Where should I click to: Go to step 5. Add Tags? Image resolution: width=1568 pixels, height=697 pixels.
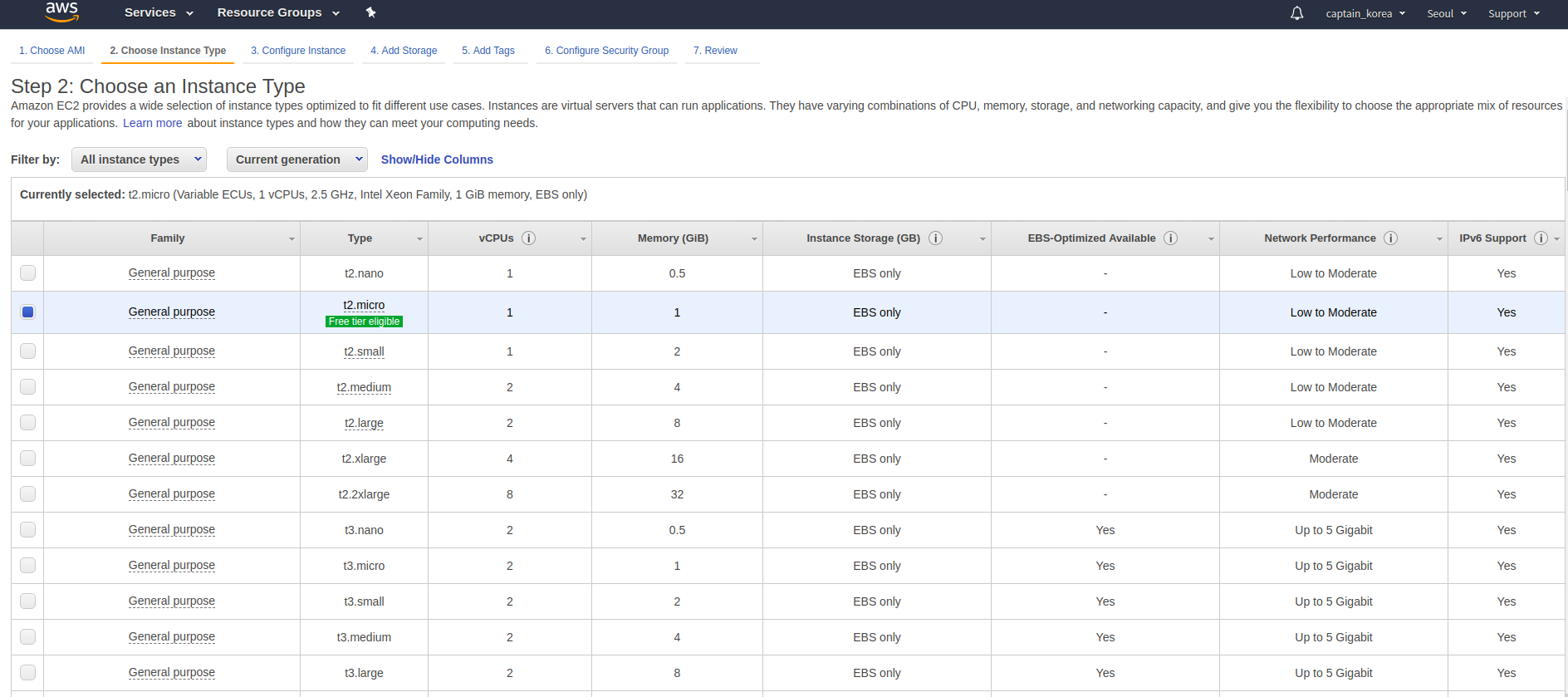[488, 51]
